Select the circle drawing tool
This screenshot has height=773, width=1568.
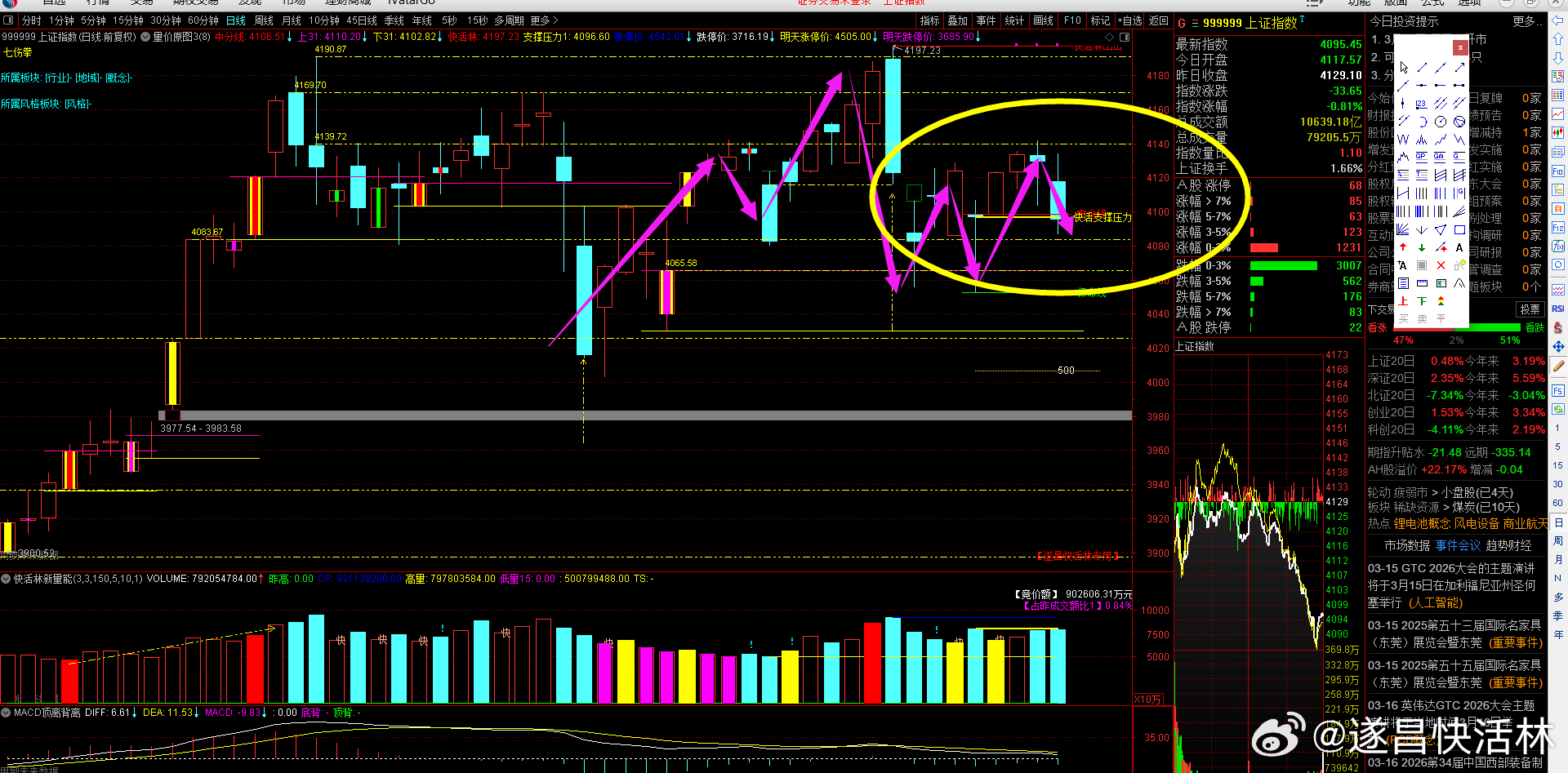pos(1441,122)
